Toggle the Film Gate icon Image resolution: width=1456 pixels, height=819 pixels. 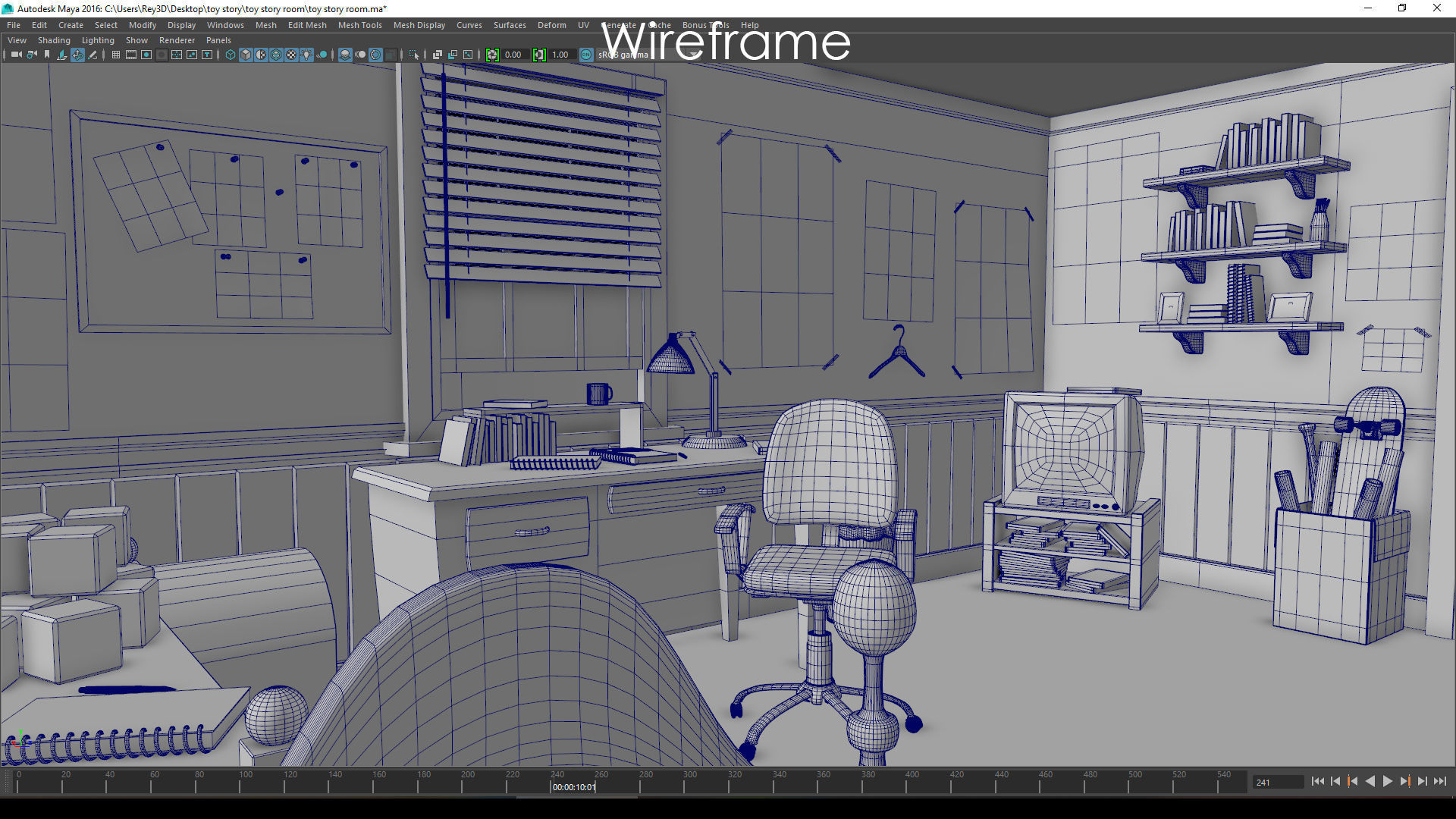[131, 55]
